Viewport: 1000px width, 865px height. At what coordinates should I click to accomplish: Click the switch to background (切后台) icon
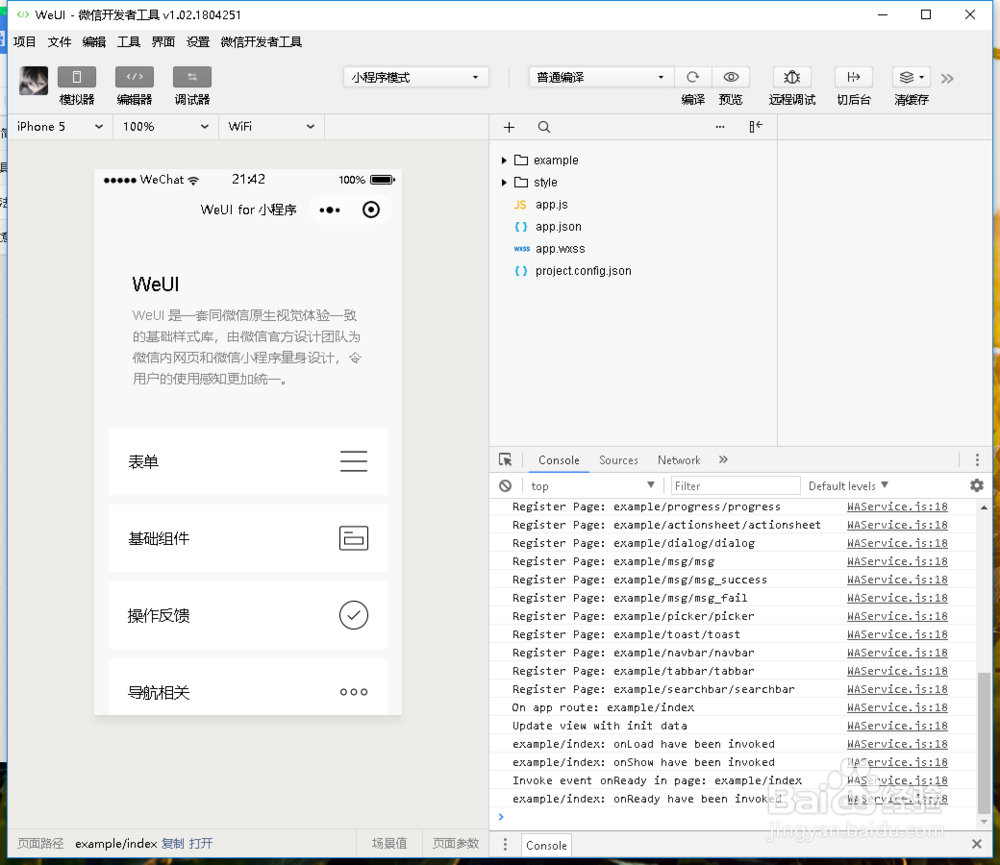click(x=853, y=77)
